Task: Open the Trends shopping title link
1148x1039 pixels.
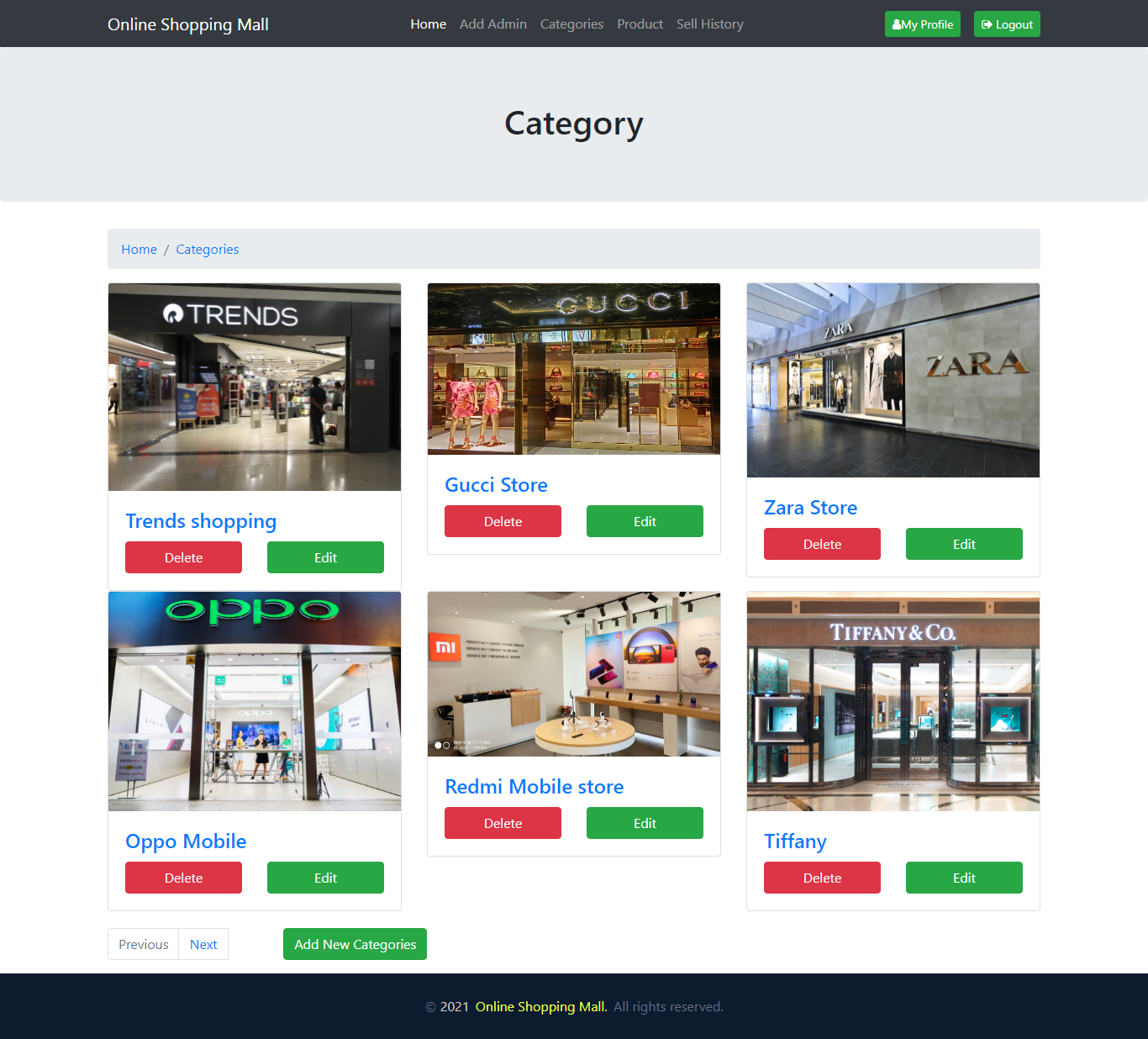Action: [x=201, y=521]
